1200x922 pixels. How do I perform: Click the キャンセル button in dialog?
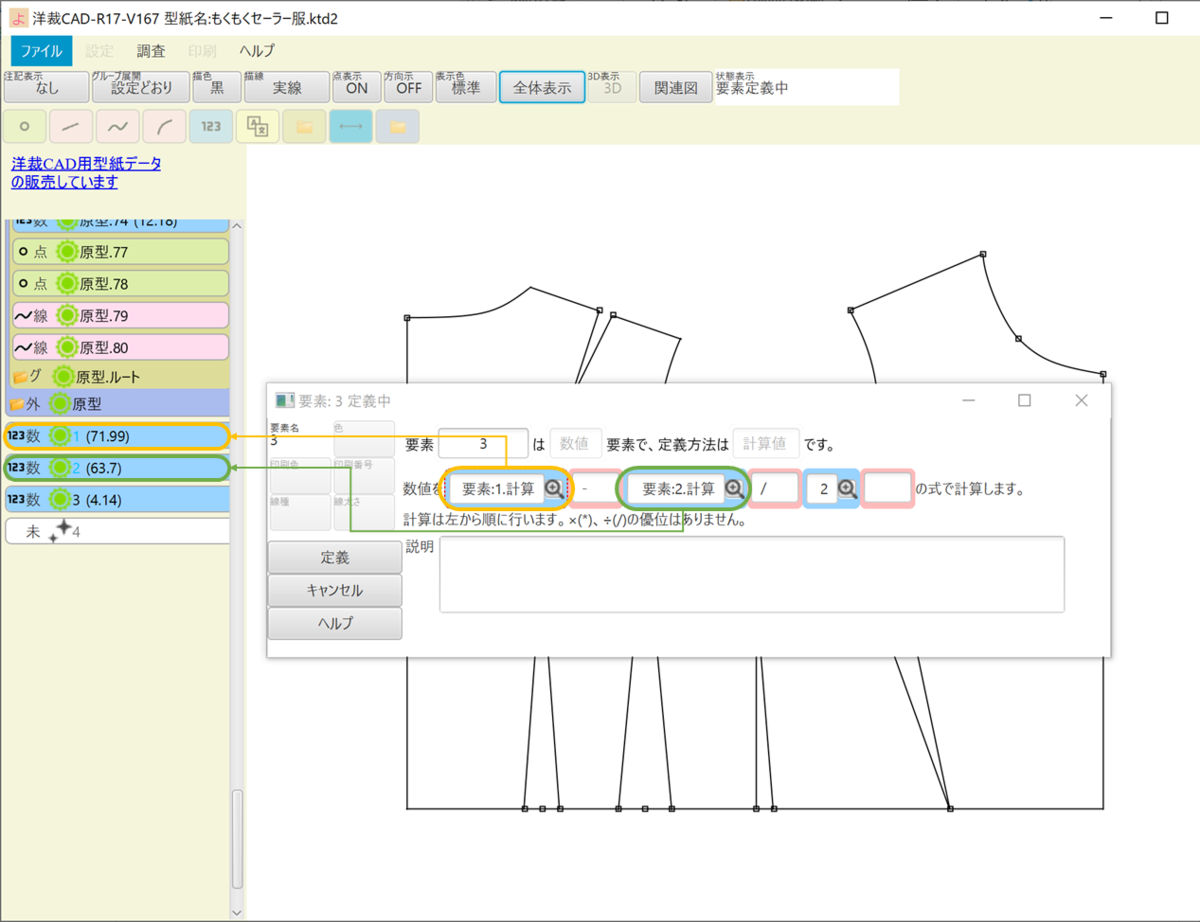[335, 590]
